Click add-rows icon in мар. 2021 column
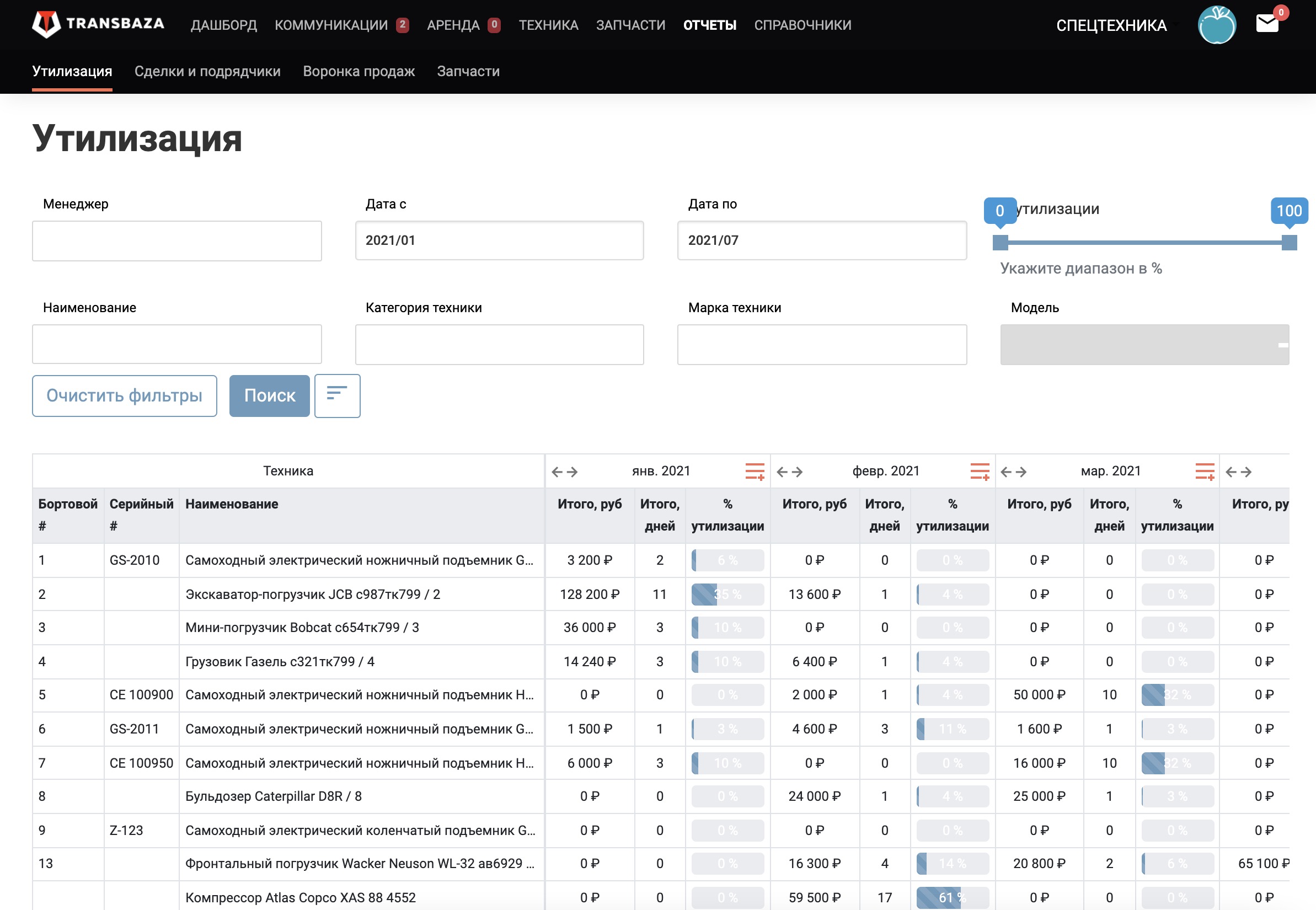Viewport: 1316px width, 910px height. 1204,472
